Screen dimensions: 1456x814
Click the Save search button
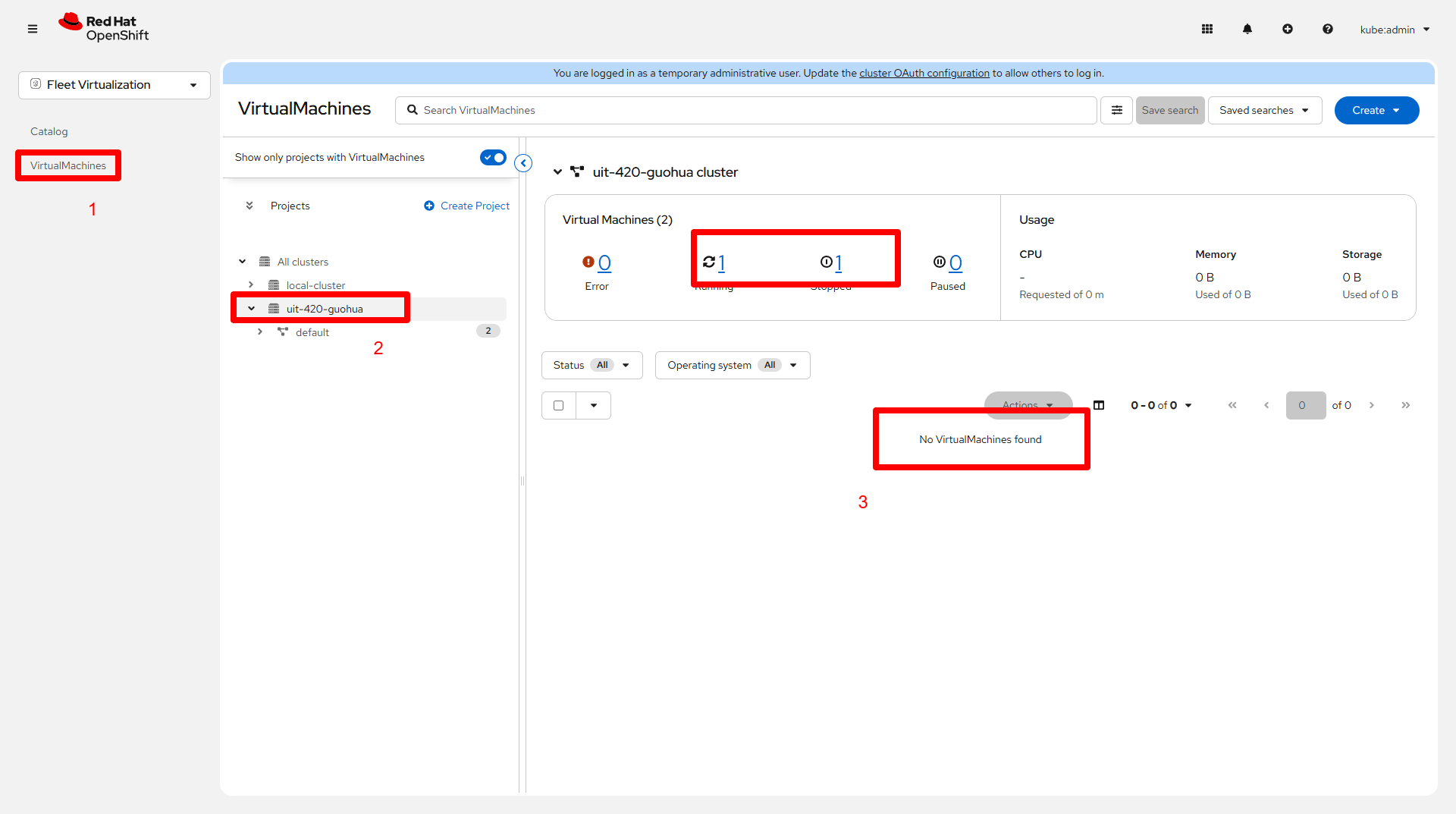coord(1170,110)
